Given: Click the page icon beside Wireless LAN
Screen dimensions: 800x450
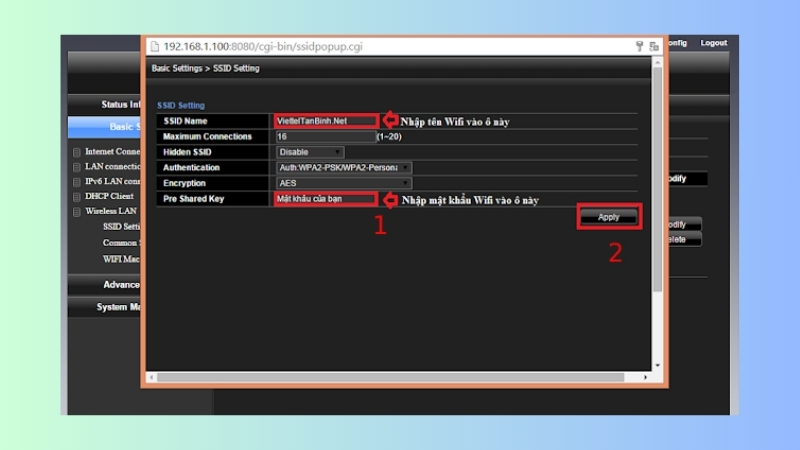Looking at the screenshot, I should [77, 212].
